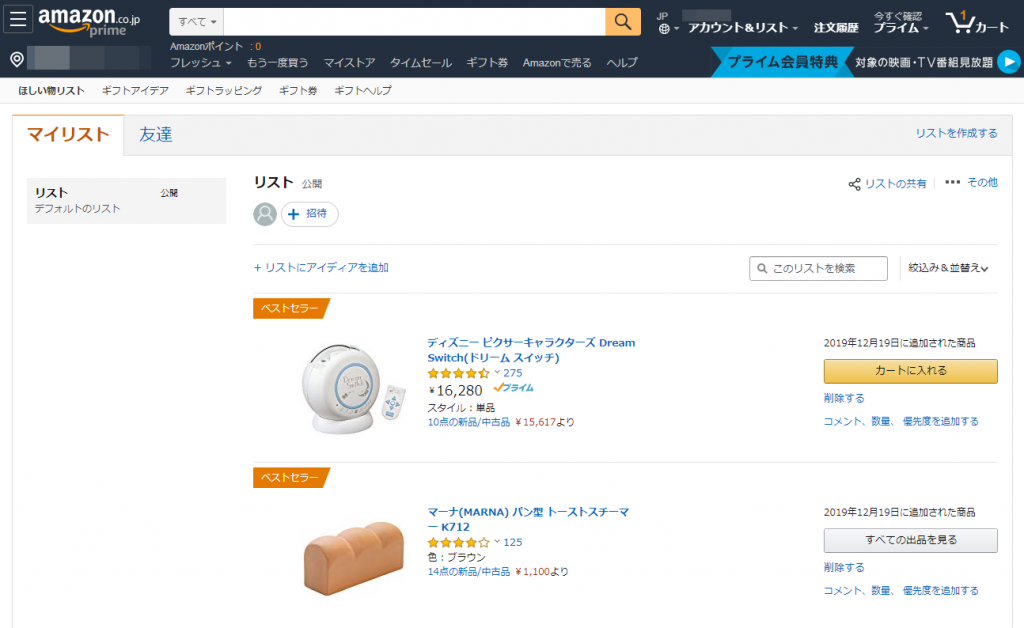Click リストを作成する link

(x=956, y=133)
